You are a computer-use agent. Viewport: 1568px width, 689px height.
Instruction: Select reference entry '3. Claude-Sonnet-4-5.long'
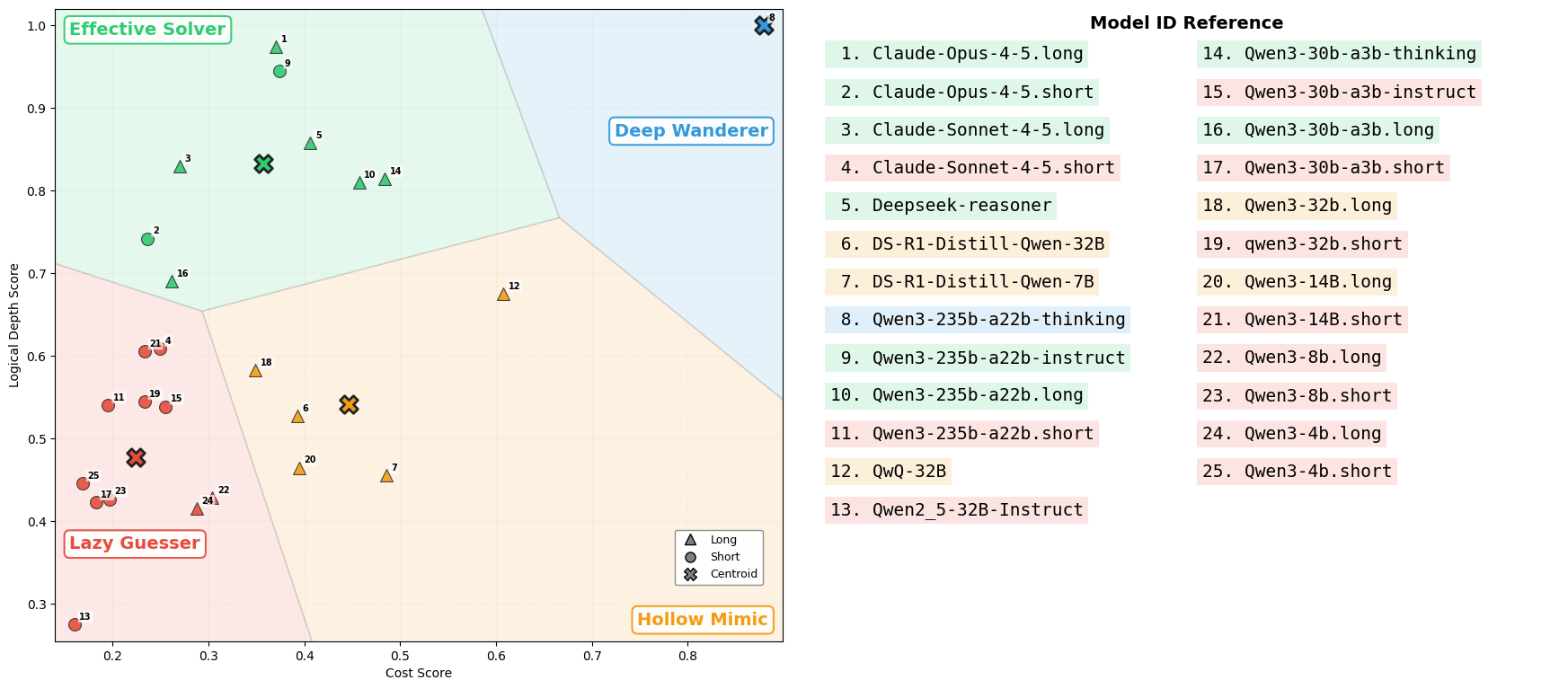pos(968,130)
